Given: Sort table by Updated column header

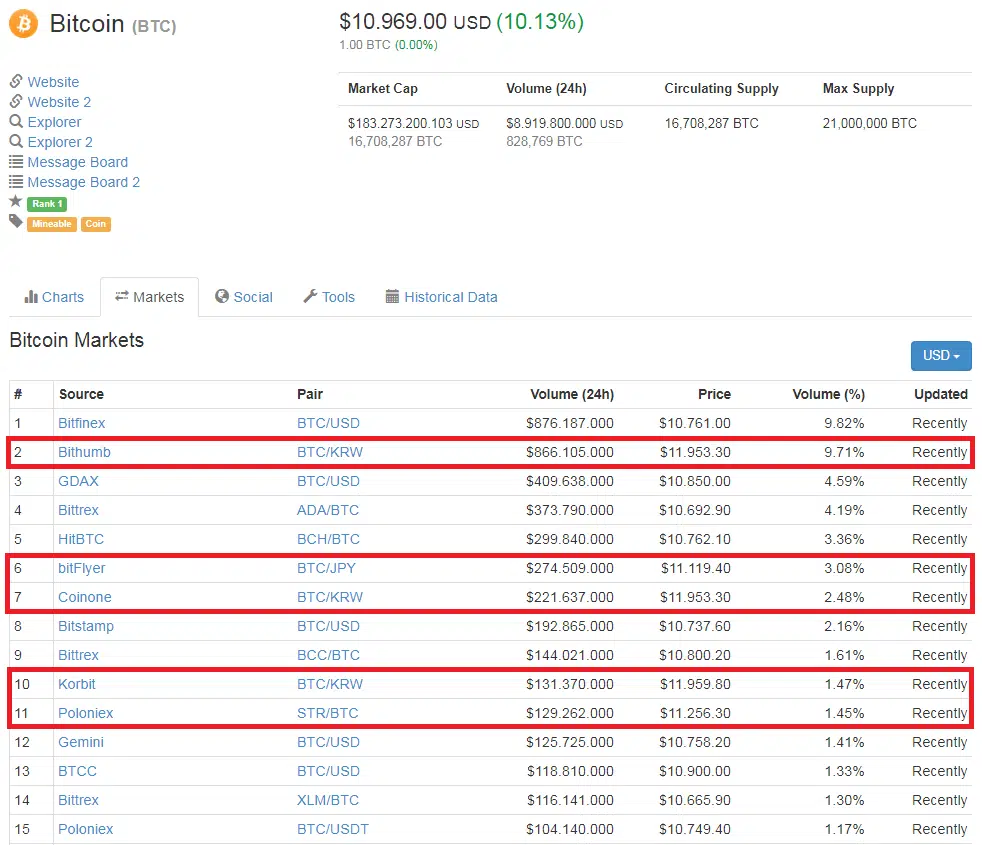Looking at the screenshot, I should (941, 394).
